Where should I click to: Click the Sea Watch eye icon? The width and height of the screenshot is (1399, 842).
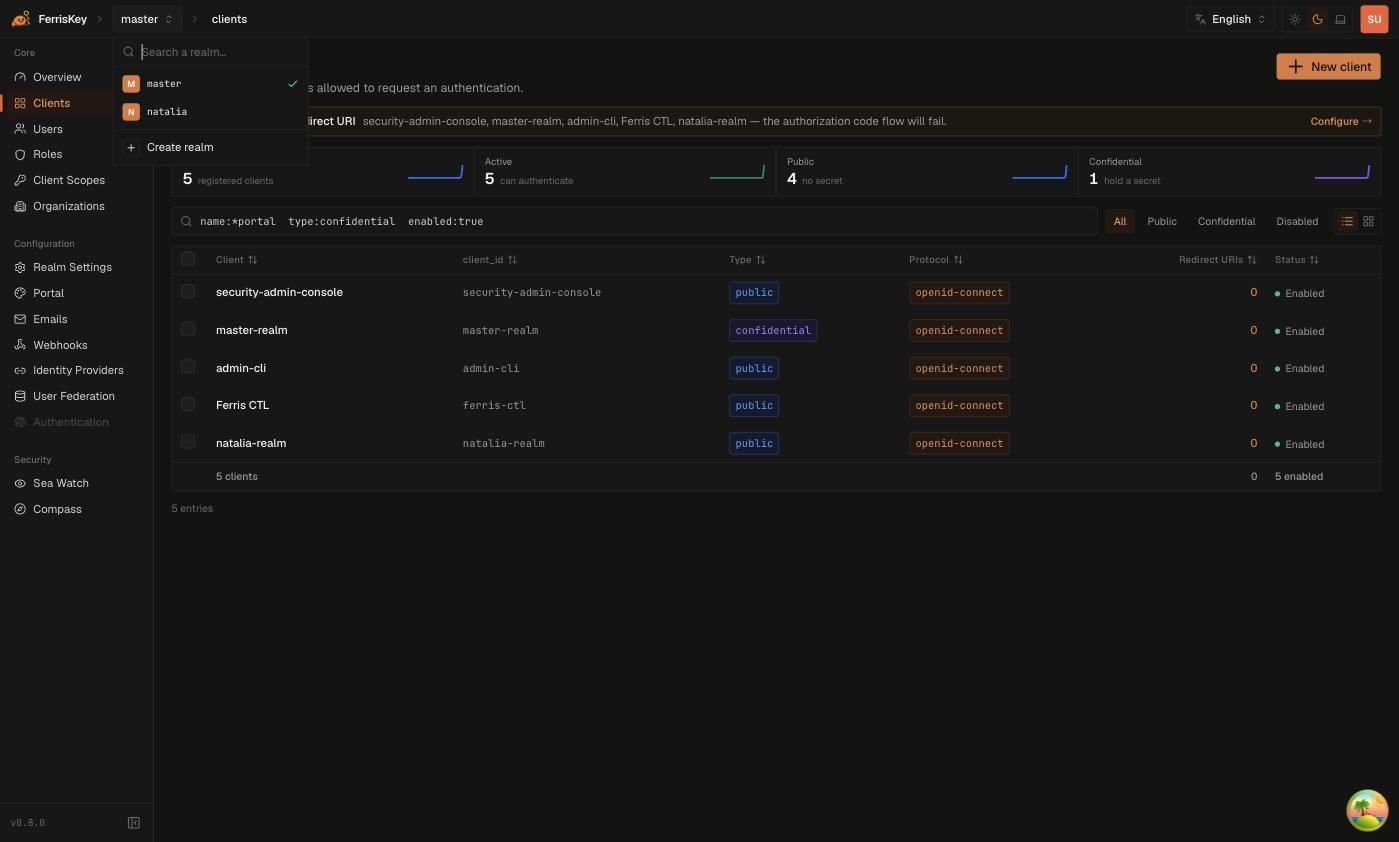[x=20, y=483]
